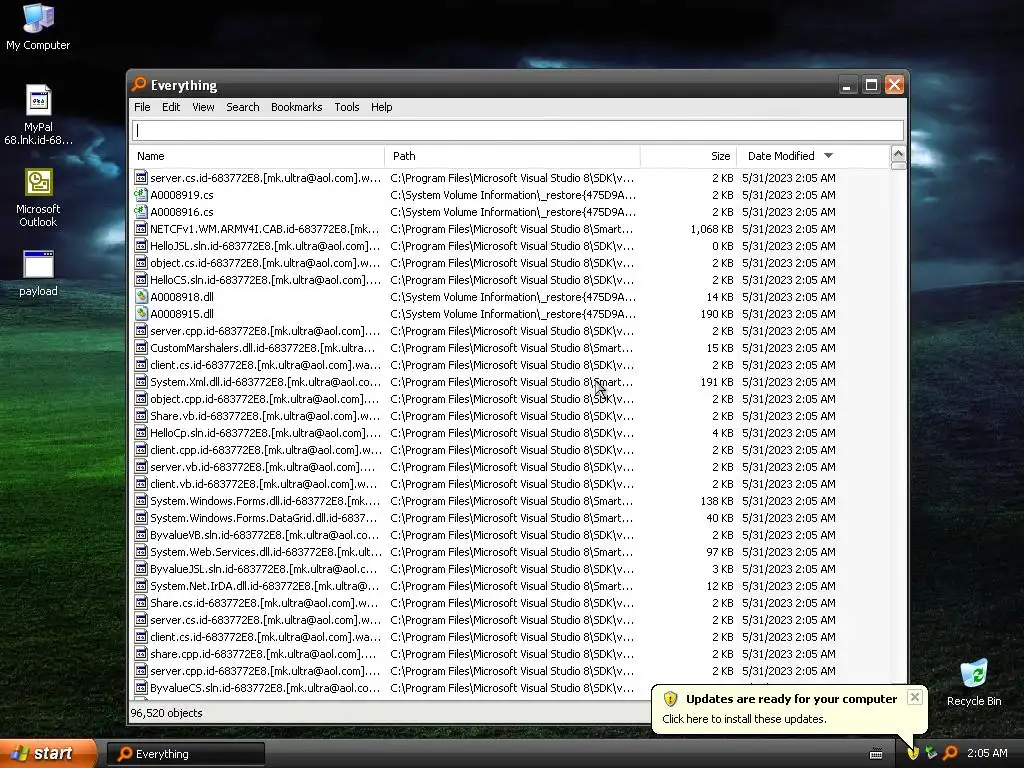Image resolution: width=1024 pixels, height=768 pixels.
Task: Click the icon of HelloCp.sln encrypted file
Action: (140, 432)
